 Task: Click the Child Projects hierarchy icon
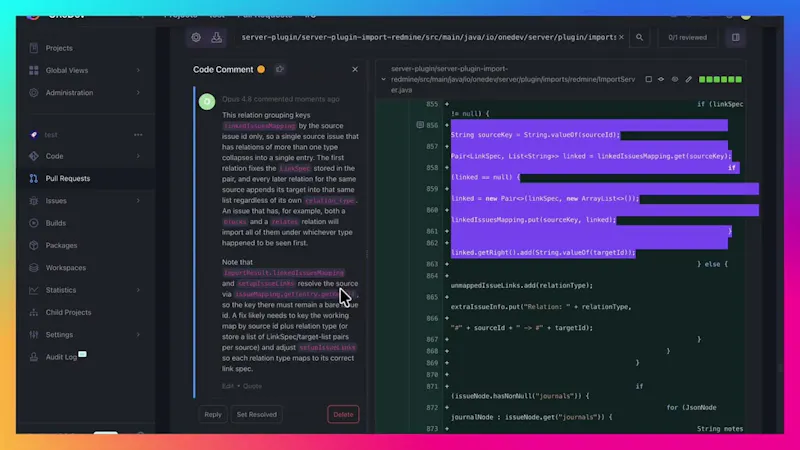click(x=34, y=312)
